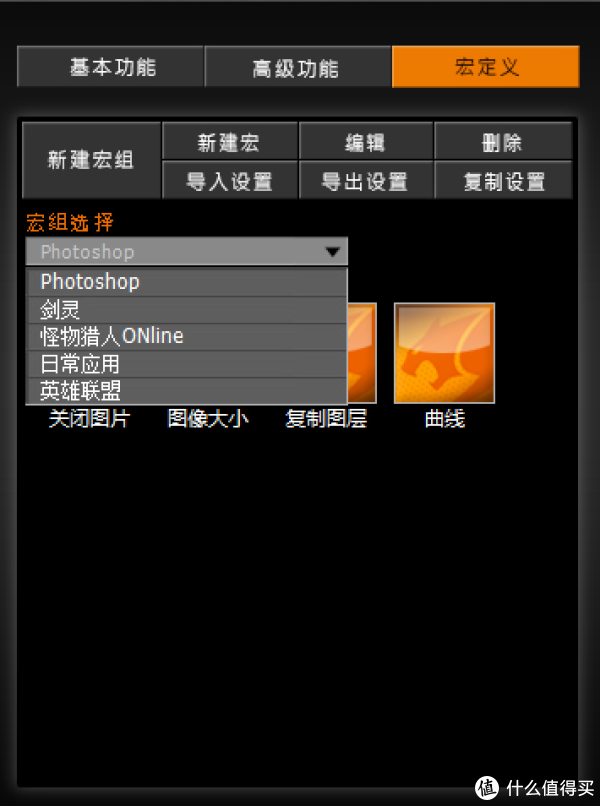Click the 编辑 button

click(x=366, y=141)
